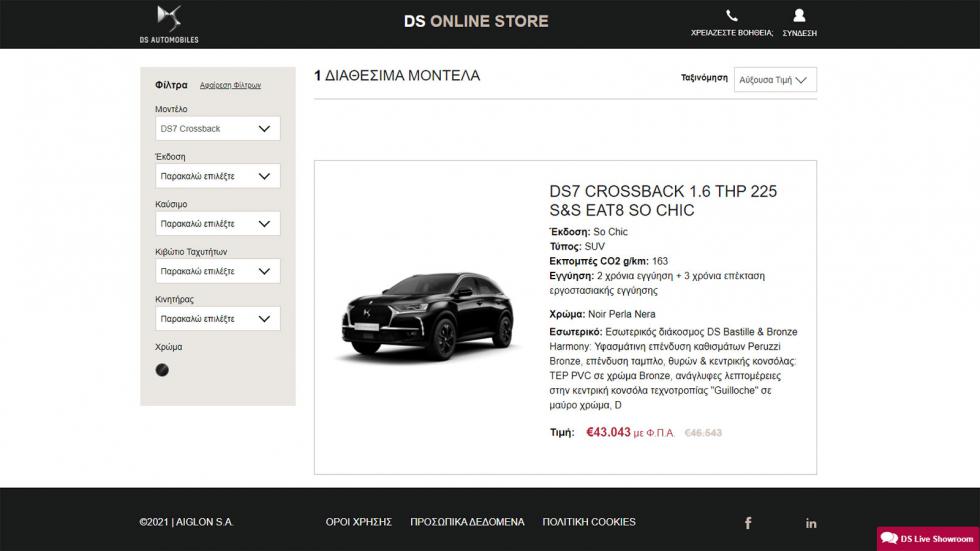Open the LinkedIn page icon
The height and width of the screenshot is (551, 980).
click(x=811, y=524)
